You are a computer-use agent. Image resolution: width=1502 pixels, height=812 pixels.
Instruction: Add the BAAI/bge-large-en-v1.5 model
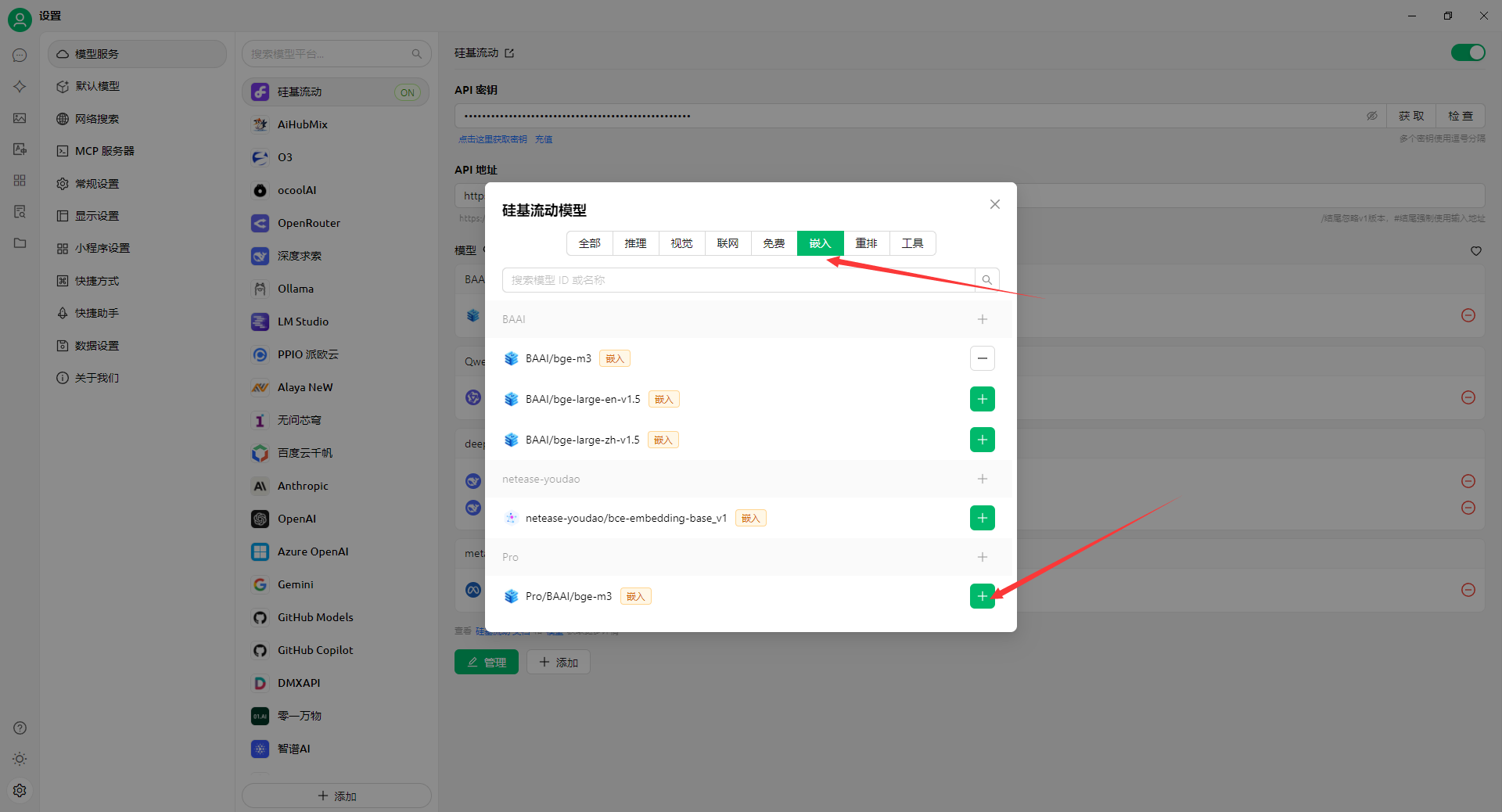pyautogui.click(x=982, y=399)
